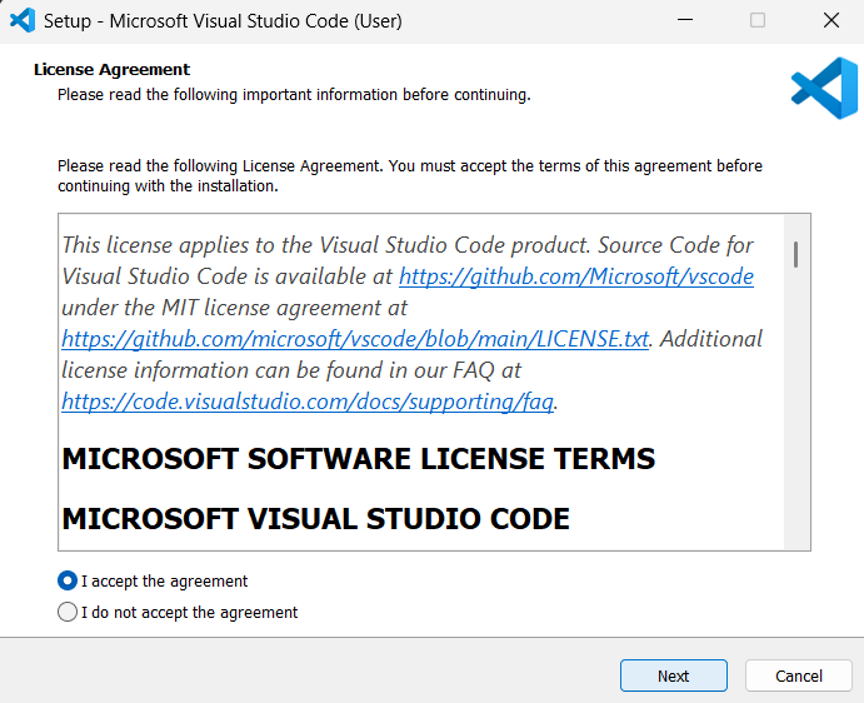Close the Setup wizard window
The height and width of the screenshot is (703, 864).
coord(830,20)
